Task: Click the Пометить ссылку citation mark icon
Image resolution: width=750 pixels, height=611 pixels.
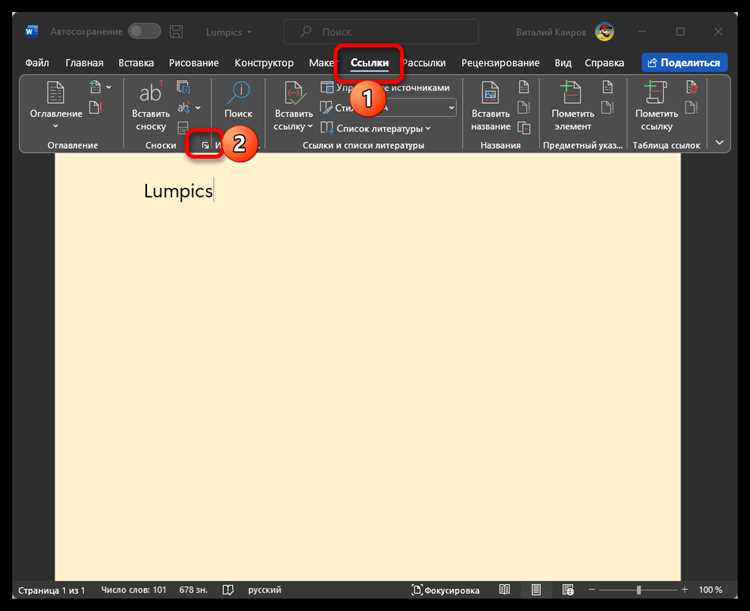Action: (656, 92)
